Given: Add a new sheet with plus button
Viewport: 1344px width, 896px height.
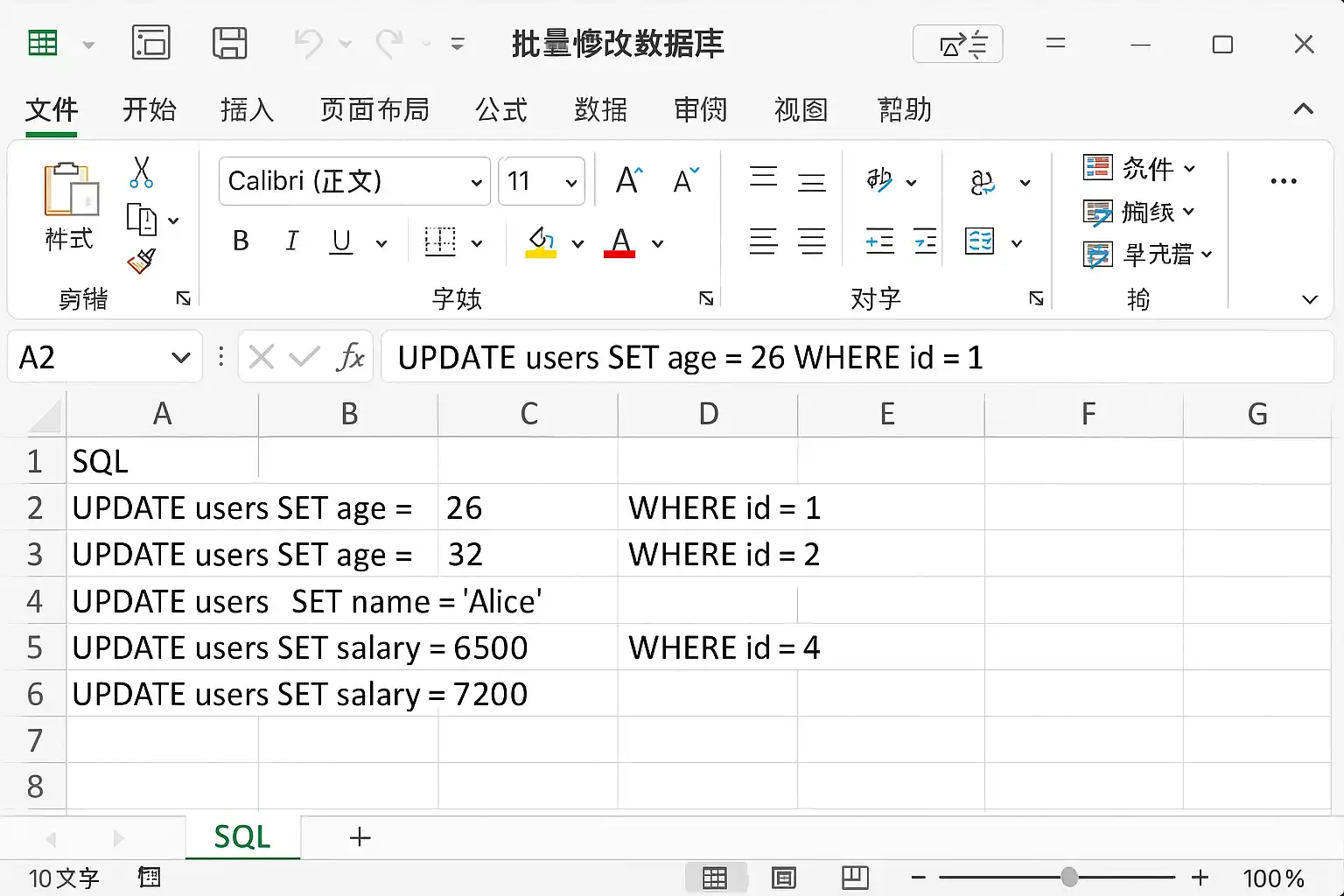Looking at the screenshot, I should pyautogui.click(x=360, y=837).
